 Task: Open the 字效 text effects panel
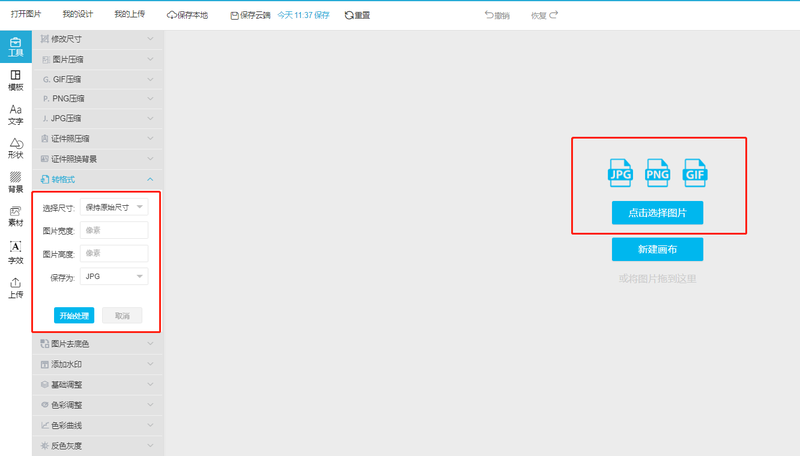(16, 252)
